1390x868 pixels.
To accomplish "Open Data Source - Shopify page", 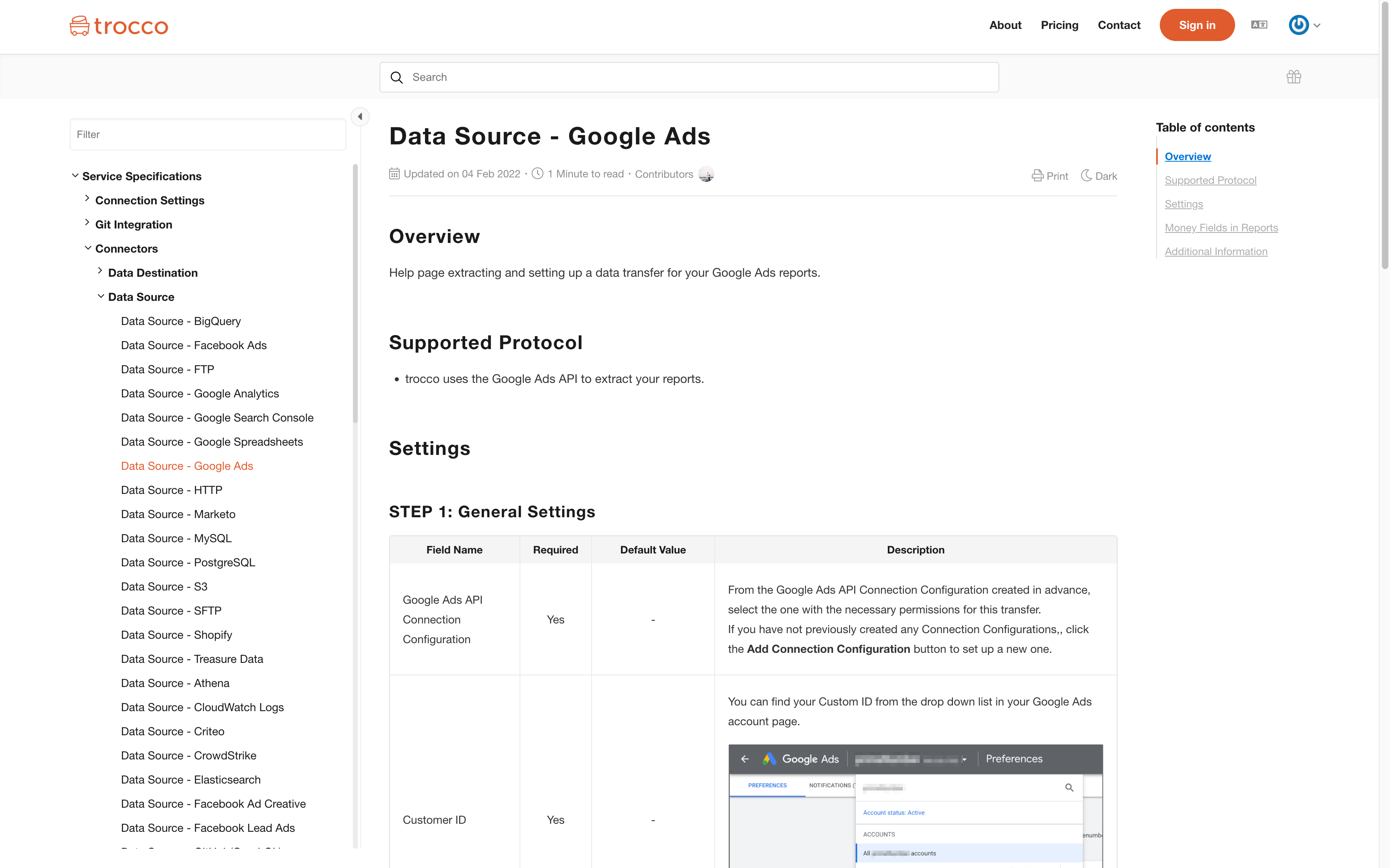I will point(176,634).
